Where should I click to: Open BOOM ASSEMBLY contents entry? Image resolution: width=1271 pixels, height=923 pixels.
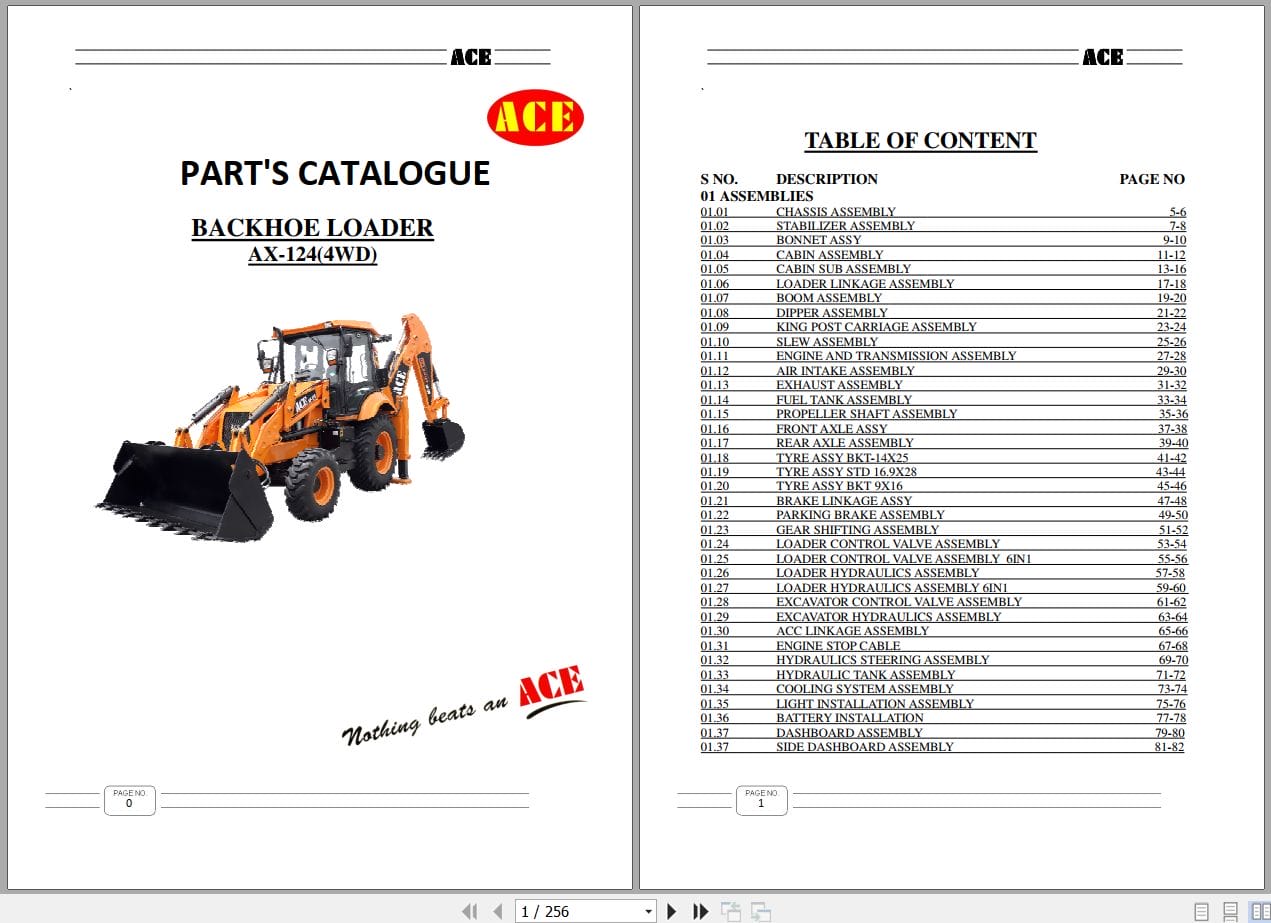829,298
